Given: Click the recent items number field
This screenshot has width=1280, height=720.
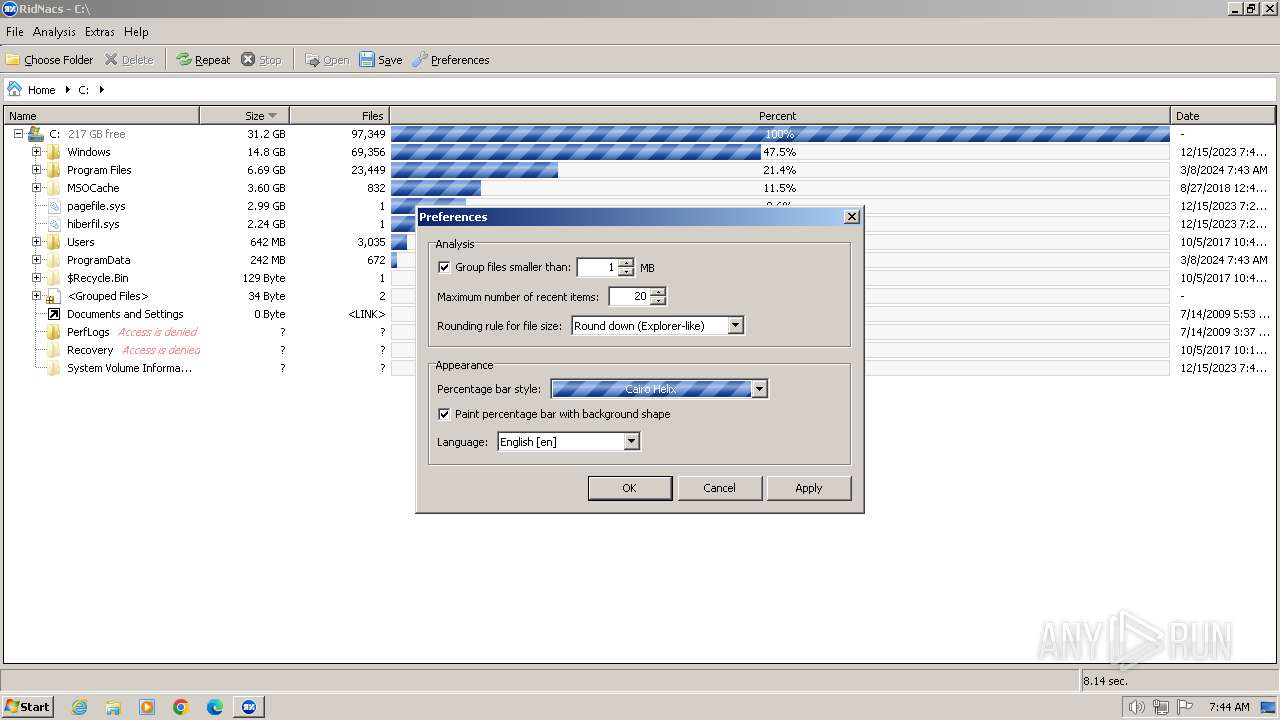Looking at the screenshot, I should coord(628,297).
